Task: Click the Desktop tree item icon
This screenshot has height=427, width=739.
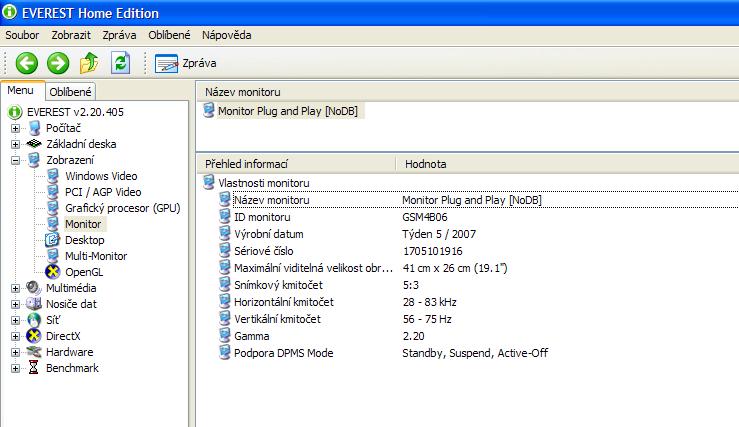Action: coord(52,240)
